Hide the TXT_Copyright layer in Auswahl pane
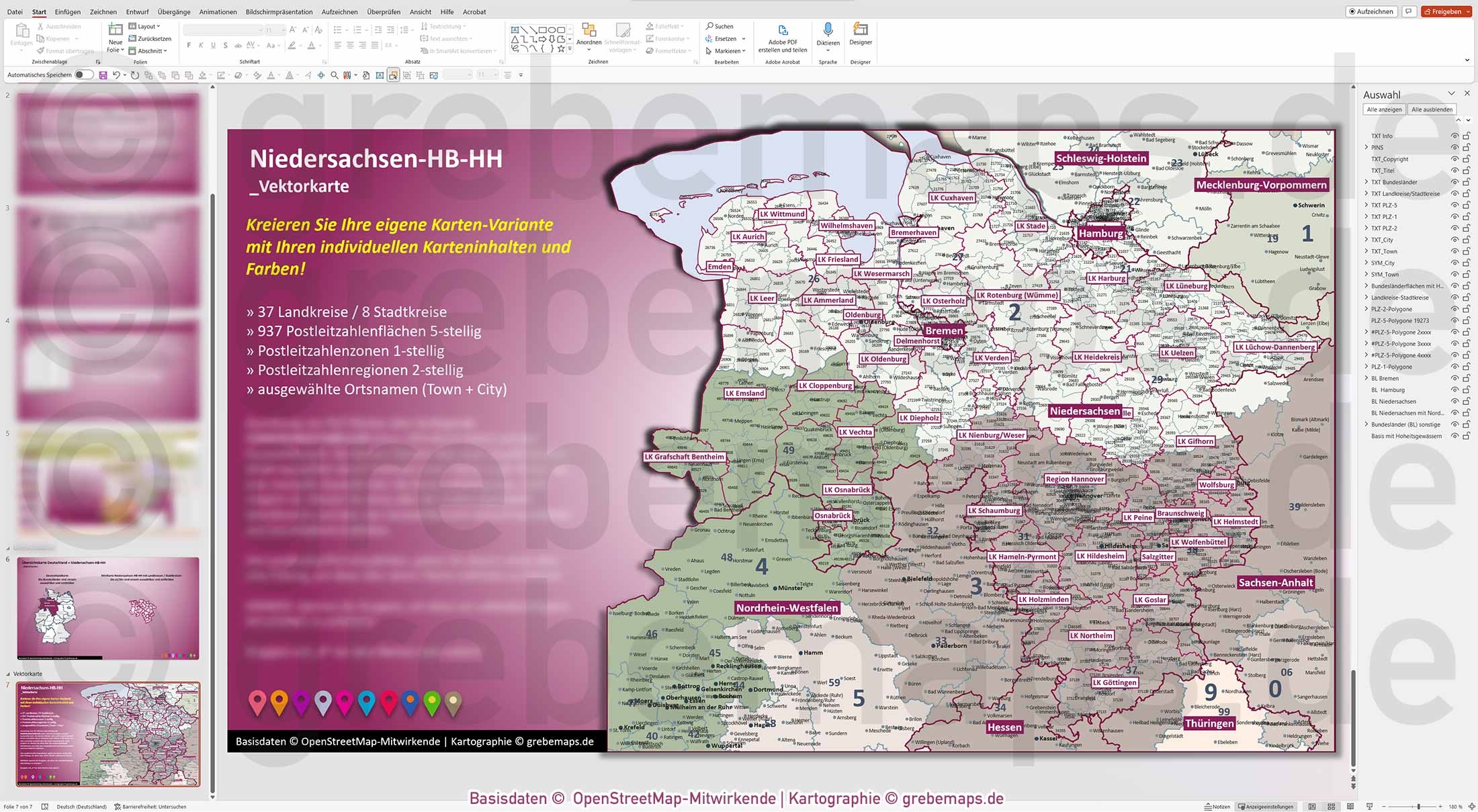 1456,159
